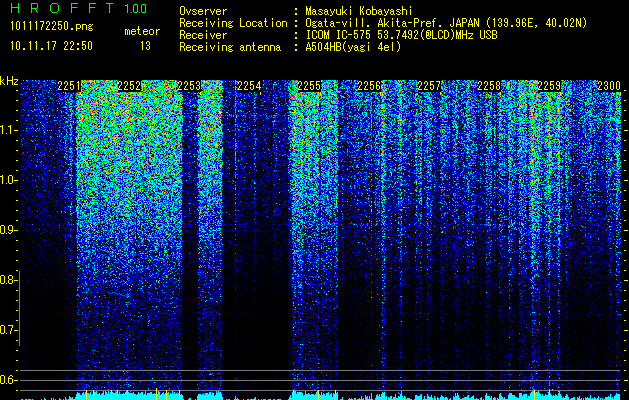Select the 2254 time marker
This screenshot has height=400, width=629.
[249, 86]
